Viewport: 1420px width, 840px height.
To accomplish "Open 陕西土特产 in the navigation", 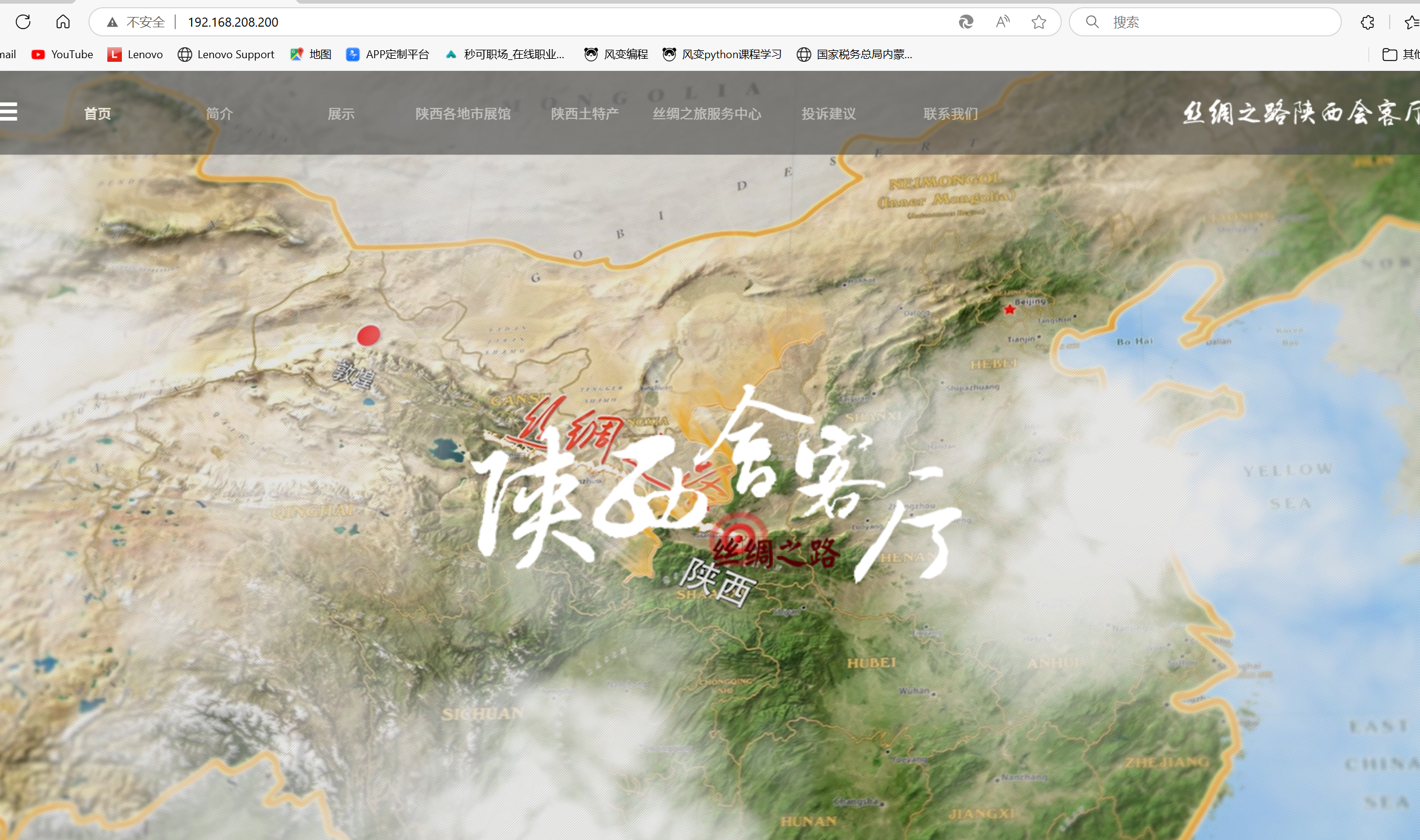I will pos(585,114).
